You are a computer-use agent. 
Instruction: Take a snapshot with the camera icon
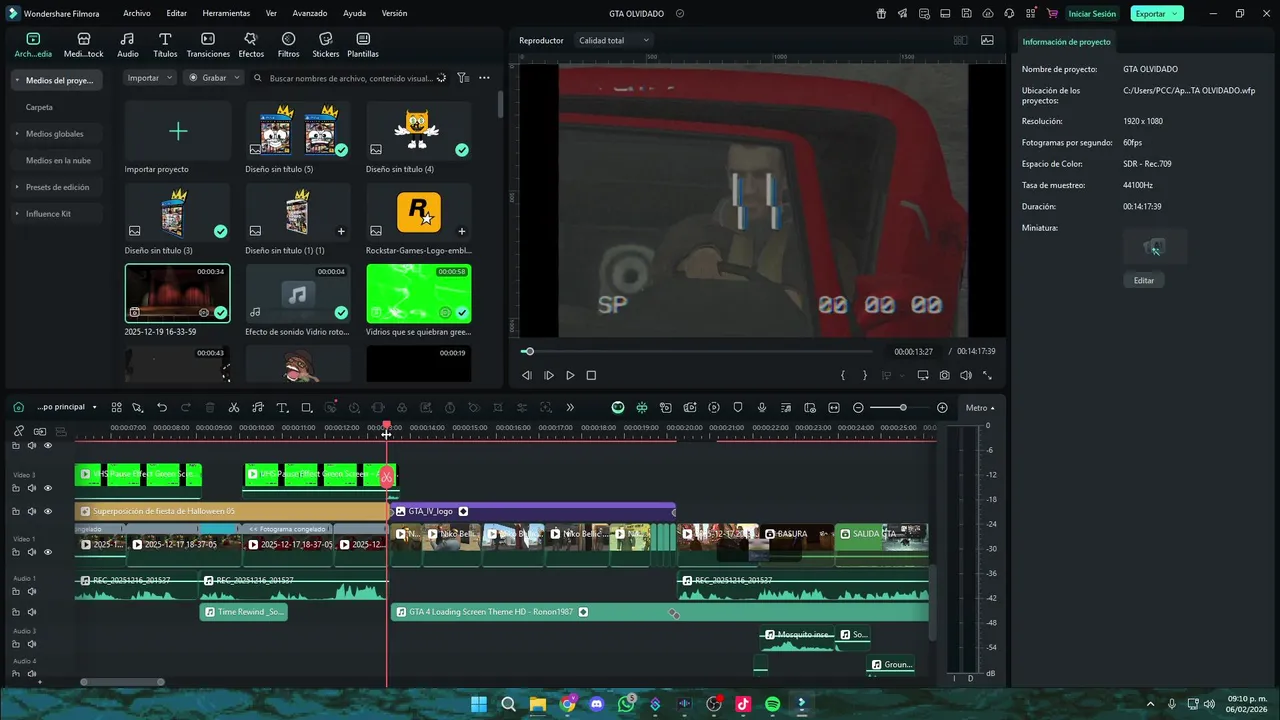point(944,376)
